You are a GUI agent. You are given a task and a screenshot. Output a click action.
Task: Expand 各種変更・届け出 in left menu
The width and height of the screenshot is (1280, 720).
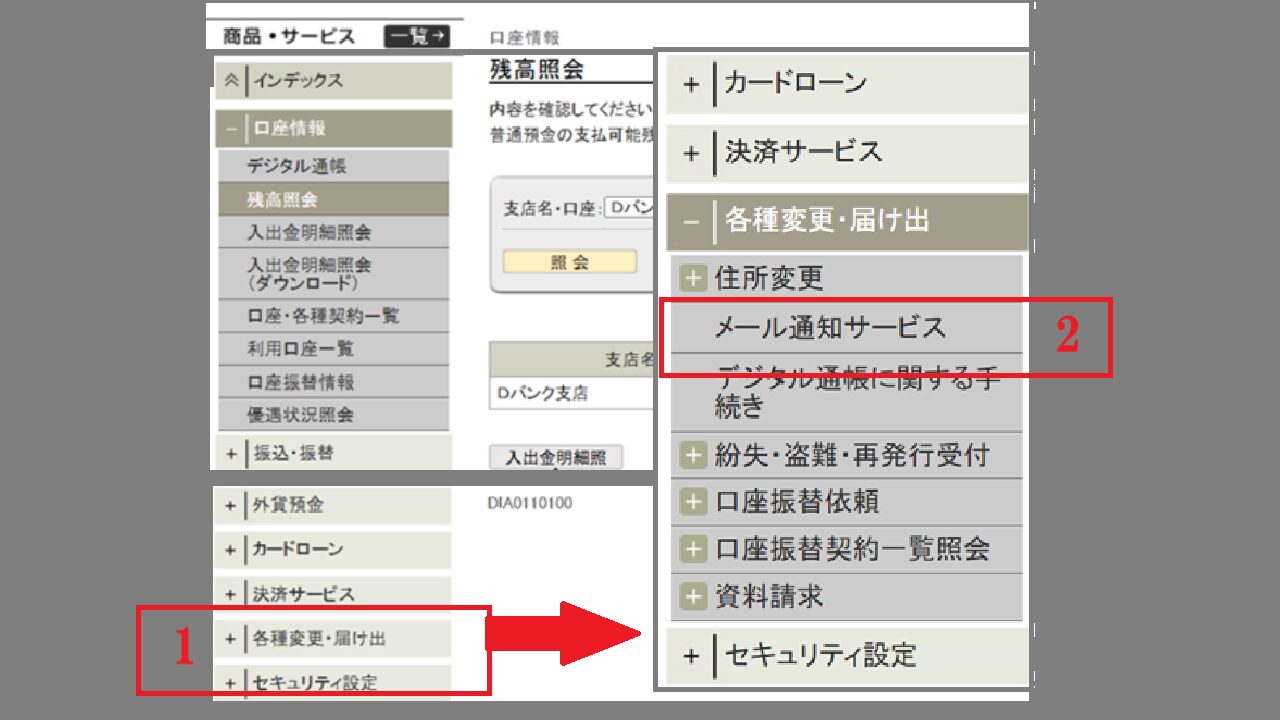[x=333, y=638]
